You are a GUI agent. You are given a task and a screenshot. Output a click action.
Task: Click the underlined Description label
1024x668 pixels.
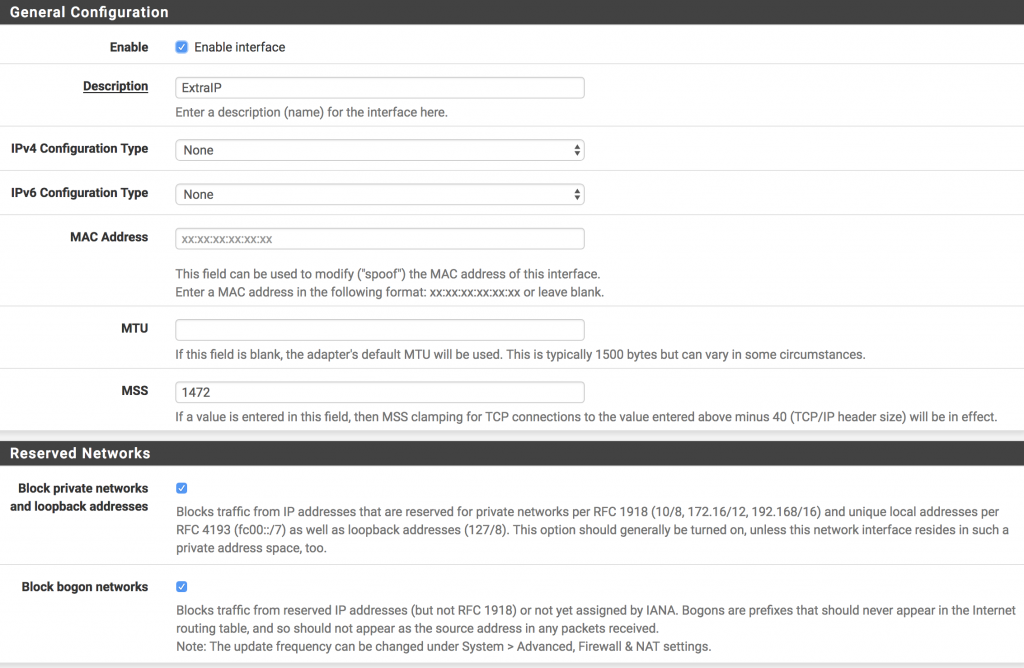click(116, 86)
